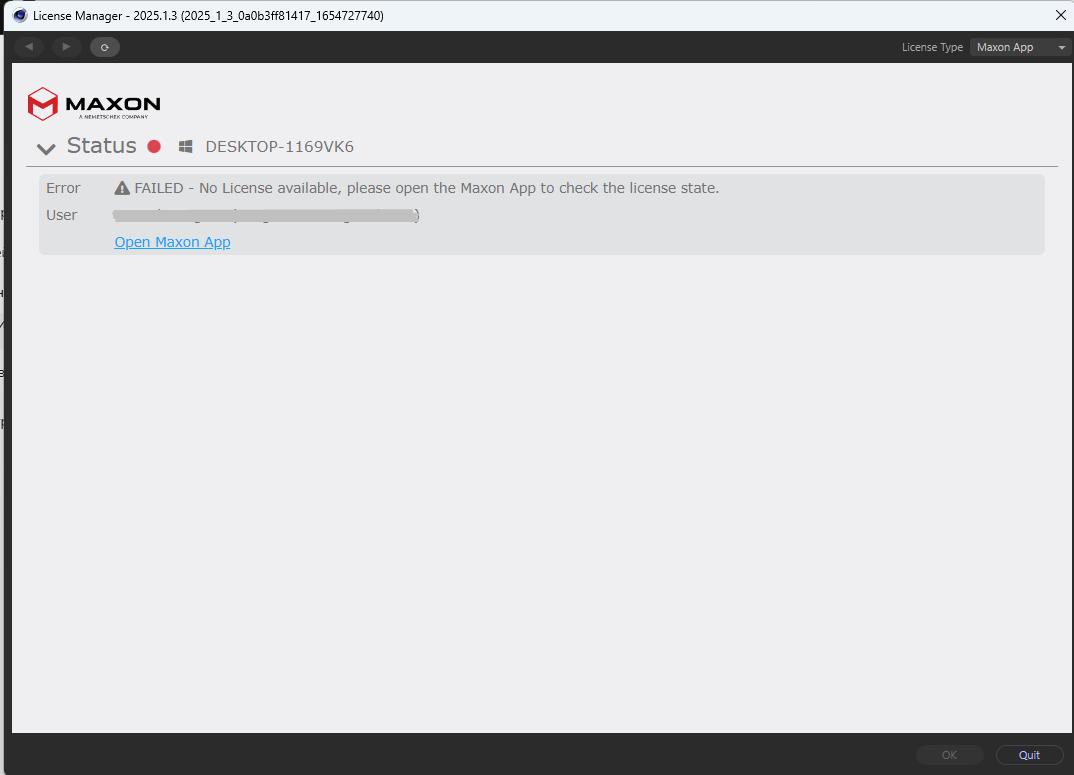Click the Cinema 4D title bar icon
1074x775 pixels.
point(20,15)
